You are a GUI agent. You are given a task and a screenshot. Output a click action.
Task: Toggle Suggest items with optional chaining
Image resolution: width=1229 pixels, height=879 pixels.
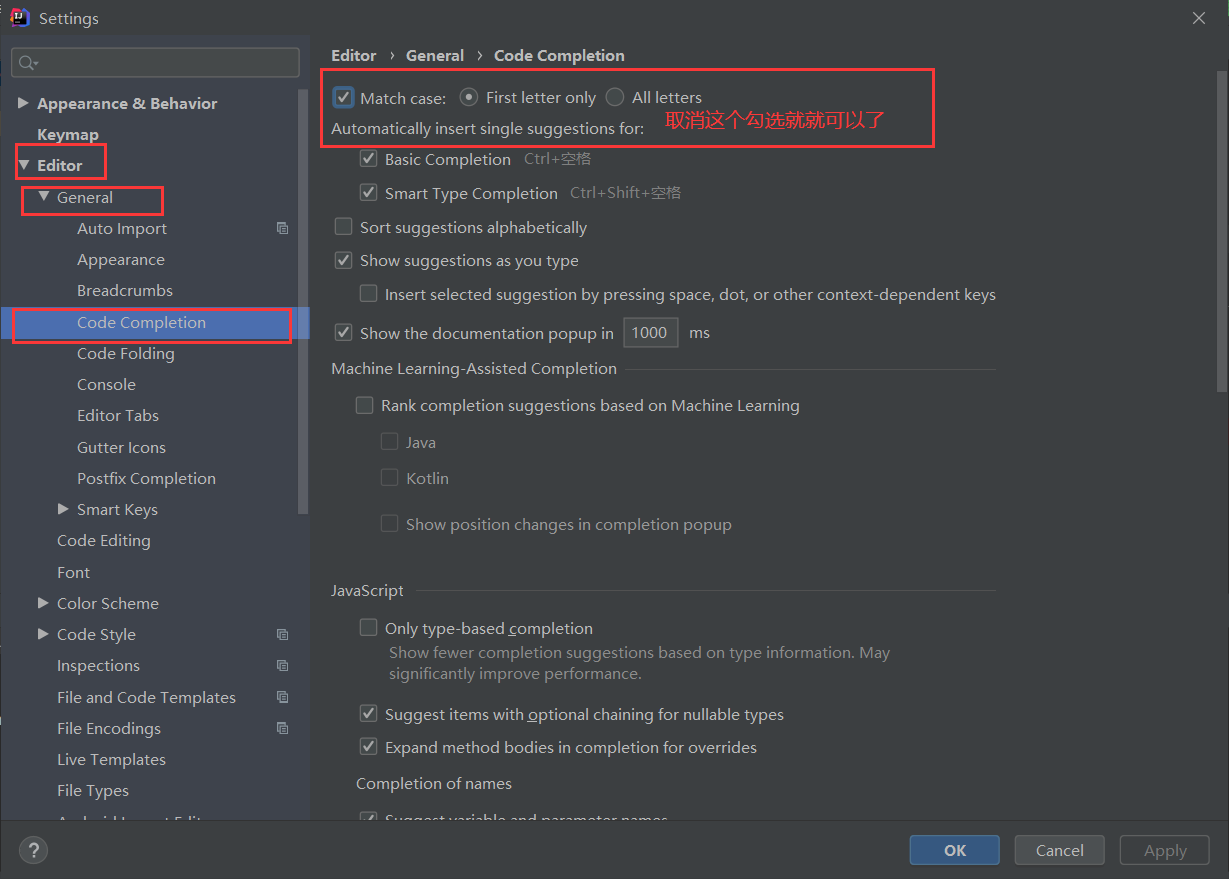tap(368, 714)
